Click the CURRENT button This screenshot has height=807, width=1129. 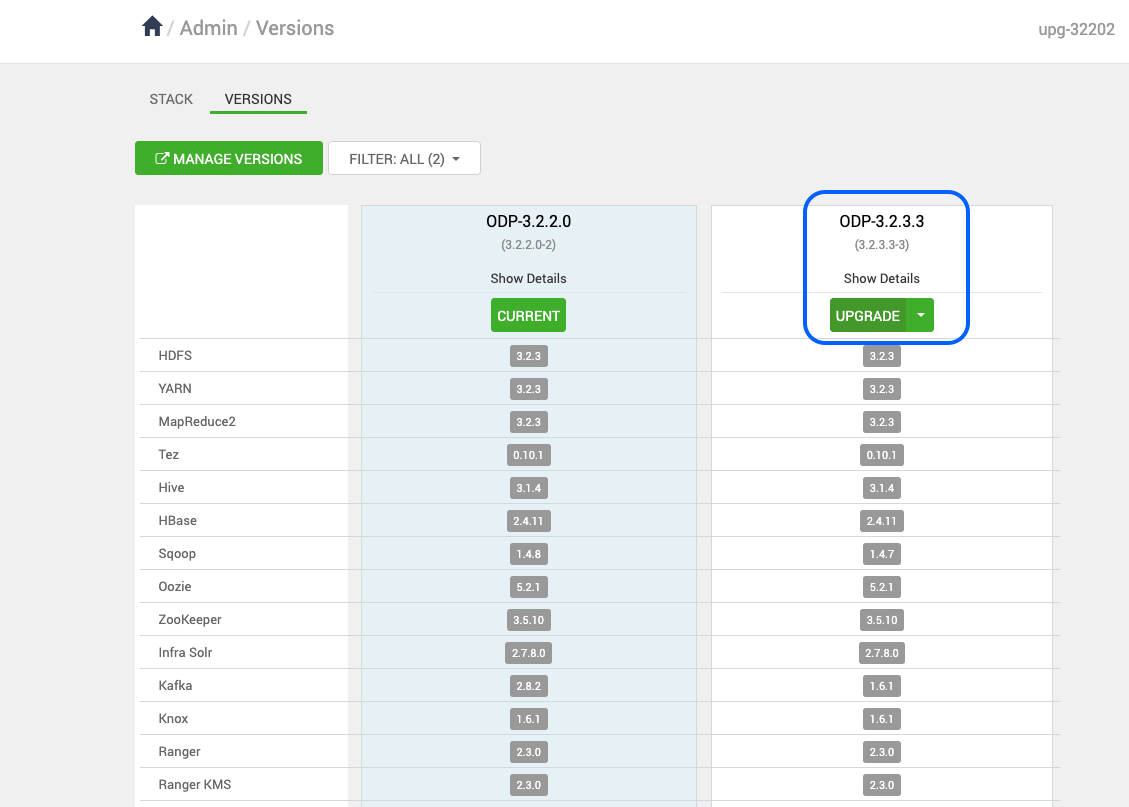[528, 315]
